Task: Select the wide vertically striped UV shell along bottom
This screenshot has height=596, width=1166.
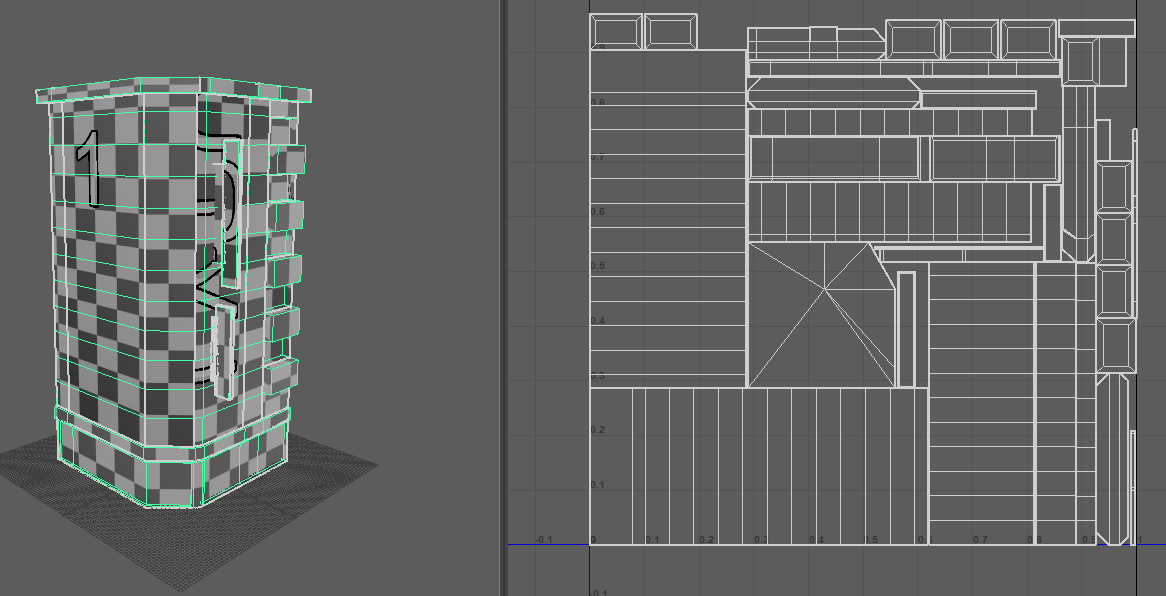Action: tap(758, 466)
